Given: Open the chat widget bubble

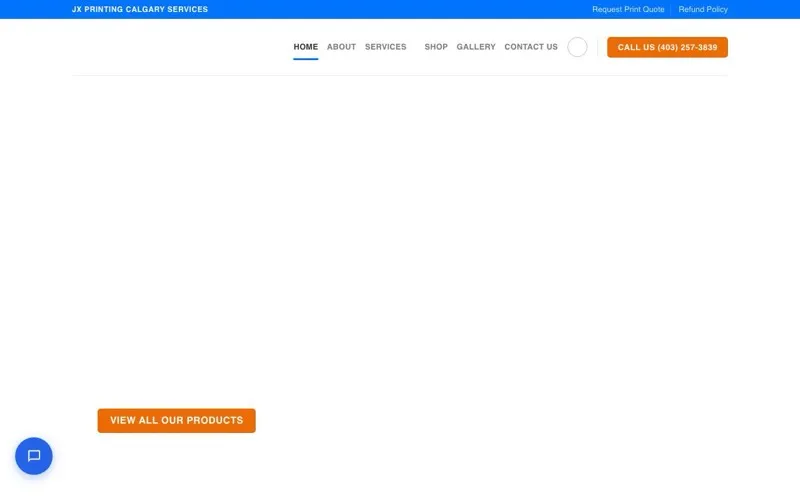Looking at the screenshot, I should (x=34, y=456).
